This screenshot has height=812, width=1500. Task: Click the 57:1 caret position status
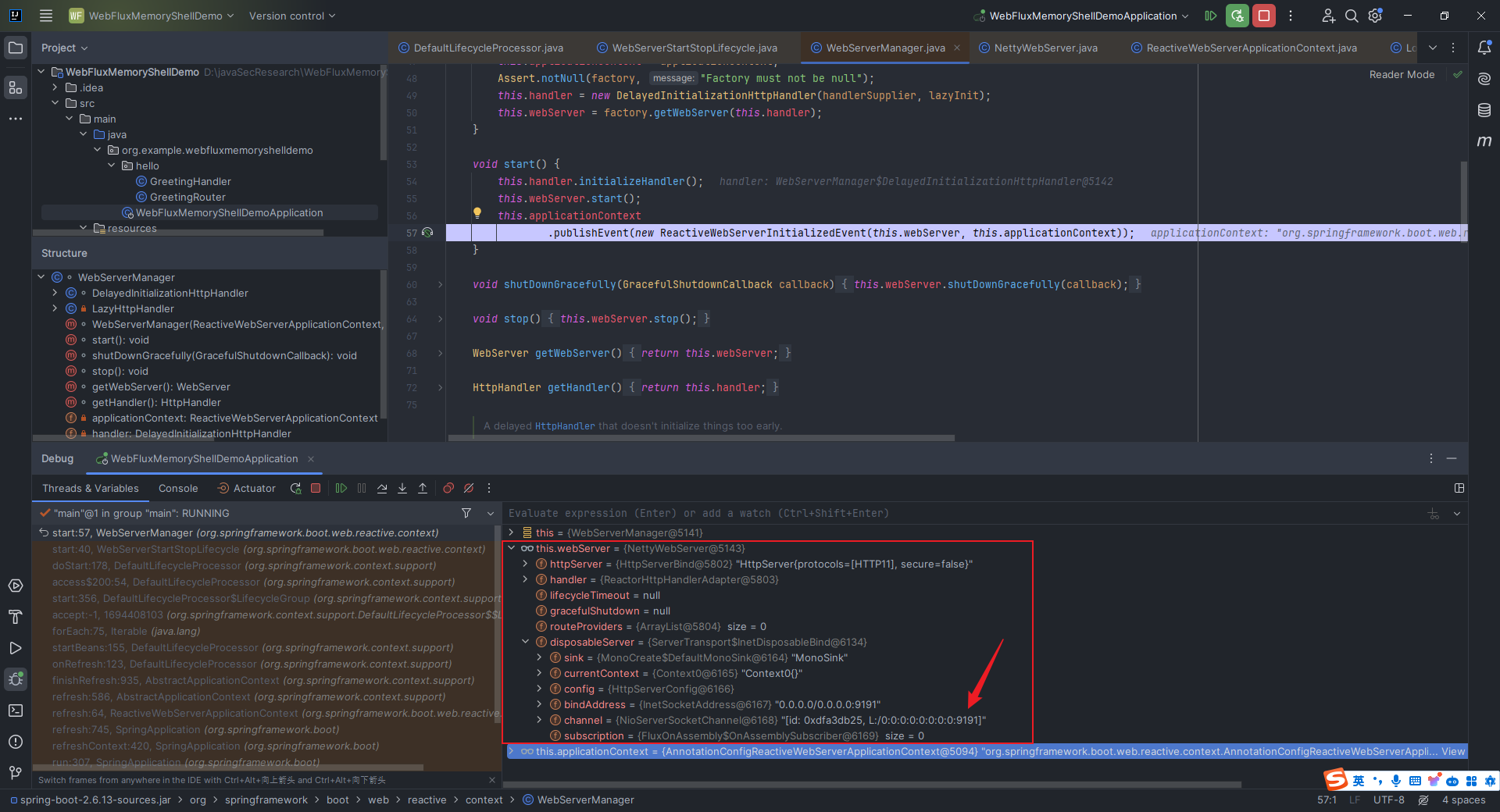(1327, 800)
